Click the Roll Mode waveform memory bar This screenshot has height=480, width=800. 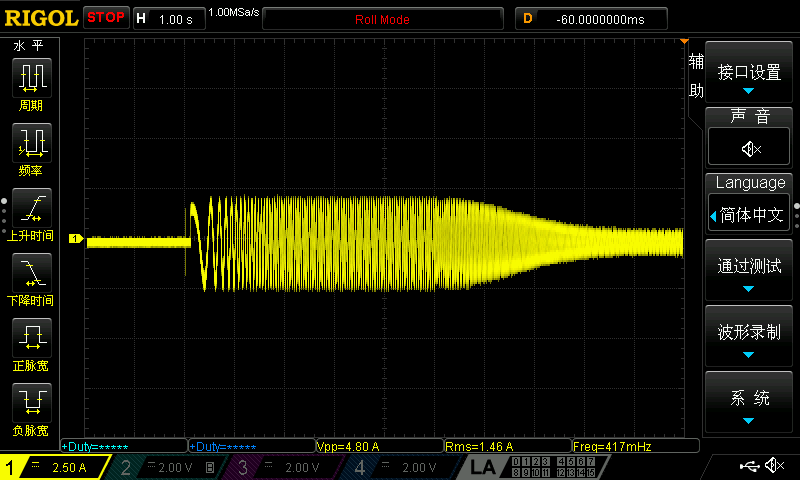tap(383, 19)
